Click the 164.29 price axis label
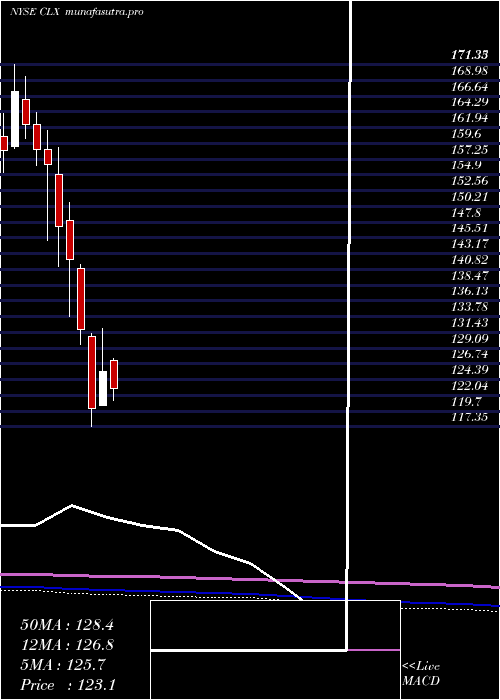 click(470, 102)
